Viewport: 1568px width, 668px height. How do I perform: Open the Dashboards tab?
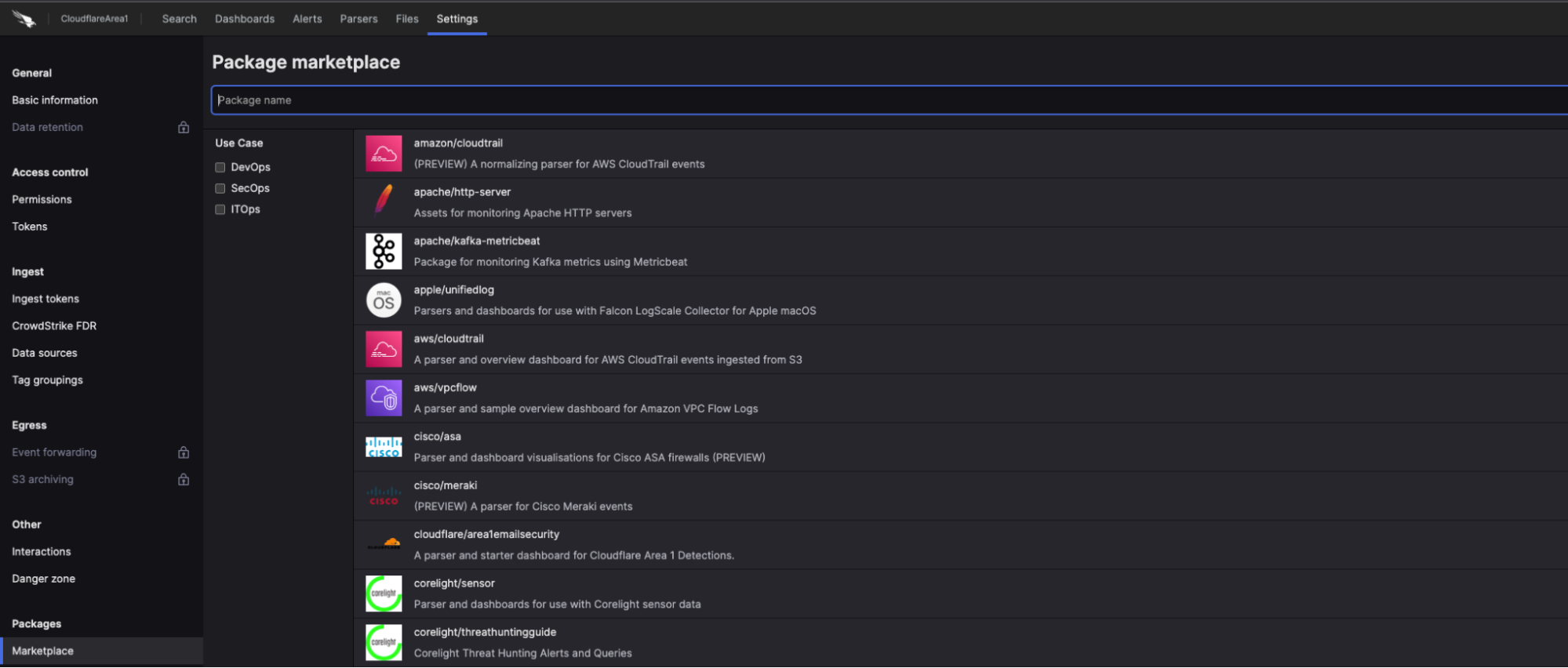(245, 19)
